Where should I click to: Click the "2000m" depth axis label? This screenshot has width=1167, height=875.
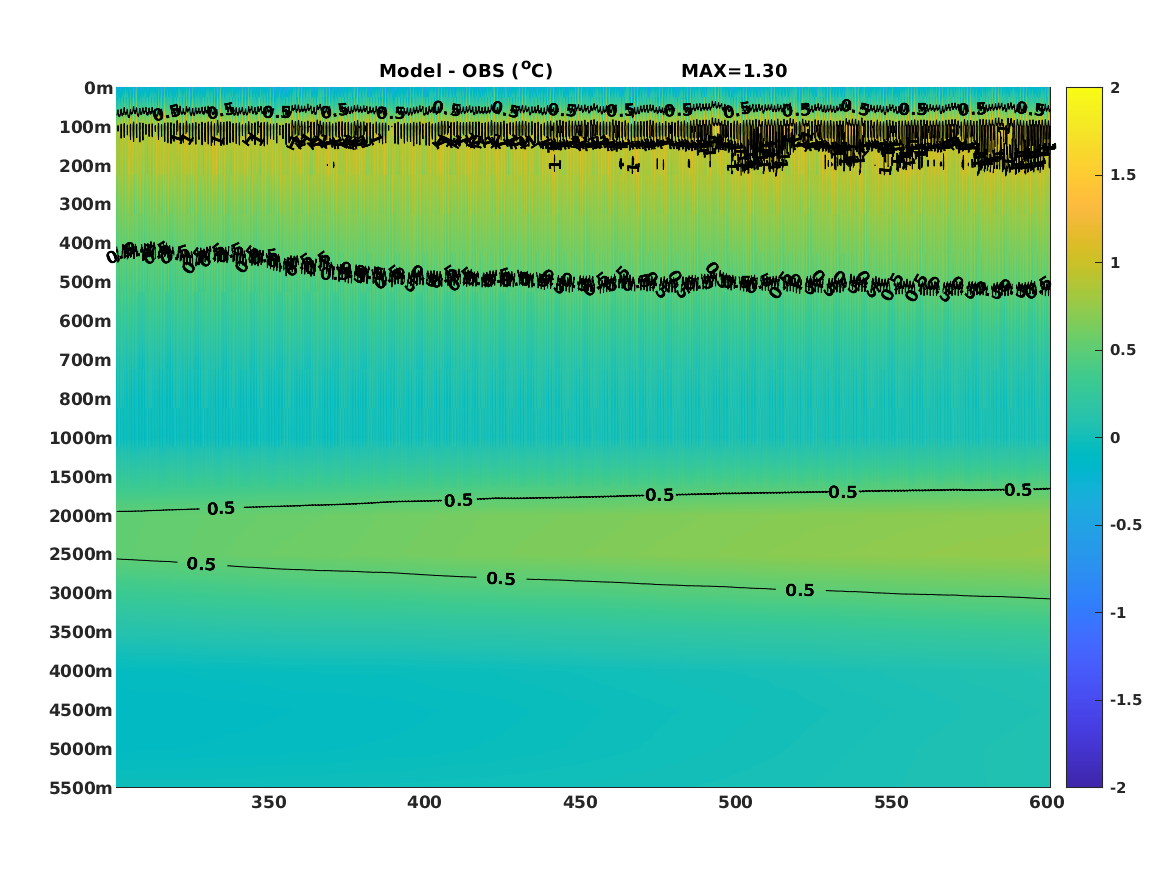click(81, 516)
